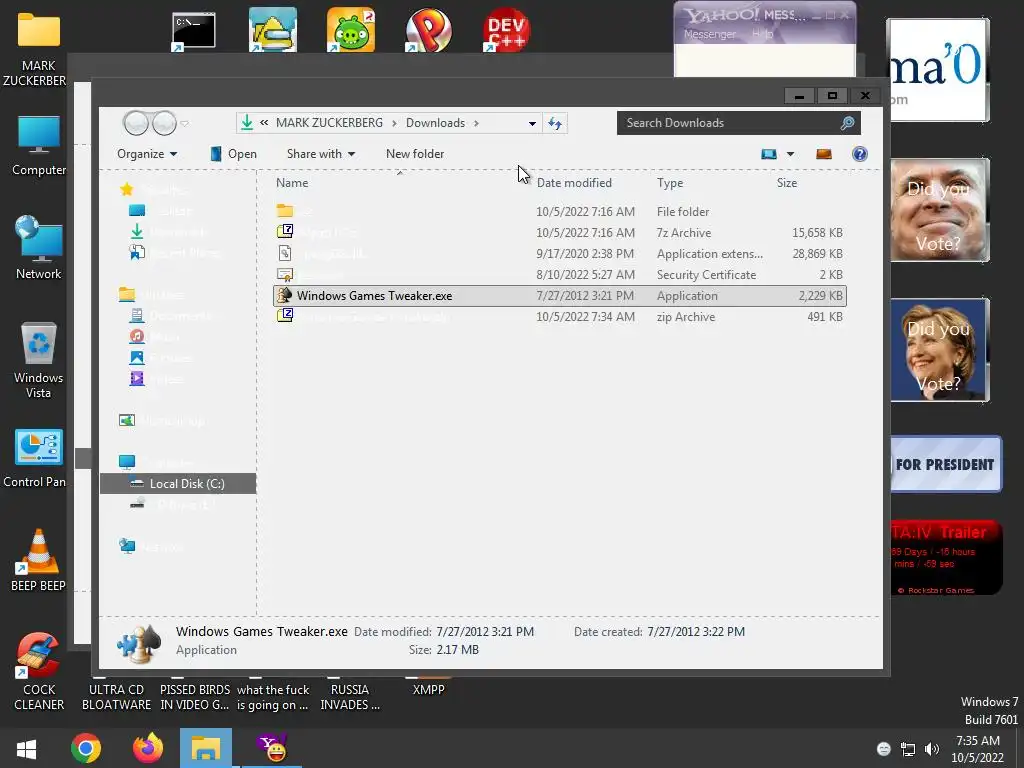Expand the chevron after Downloads in breadcrumb
1024x768 pixels.
476,123
